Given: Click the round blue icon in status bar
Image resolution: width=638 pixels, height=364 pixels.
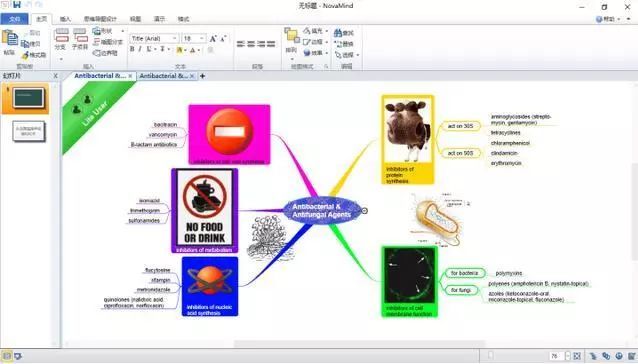Looking at the screenshot, I should tap(619, 356).
